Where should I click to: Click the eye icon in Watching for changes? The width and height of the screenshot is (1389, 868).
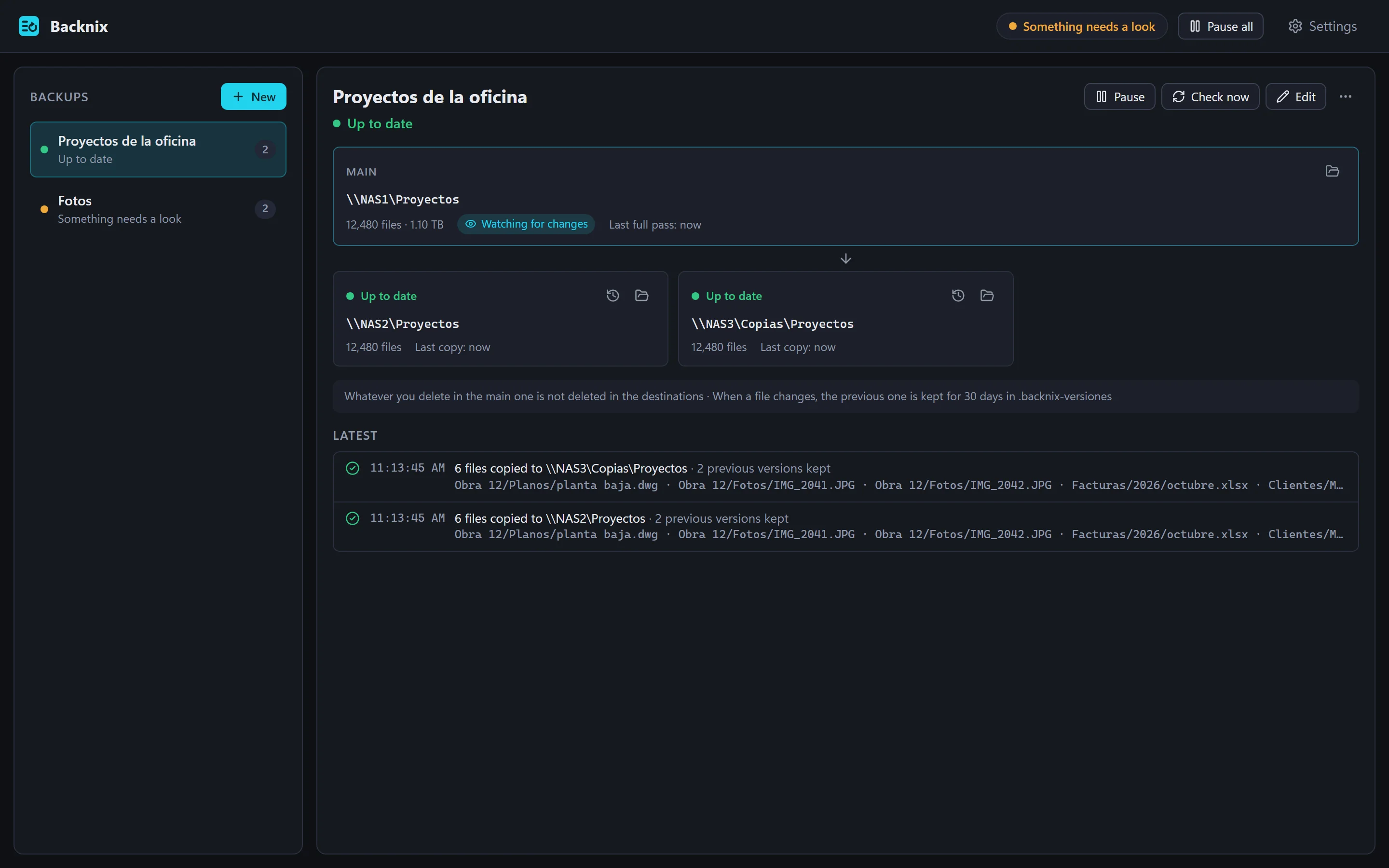471,224
